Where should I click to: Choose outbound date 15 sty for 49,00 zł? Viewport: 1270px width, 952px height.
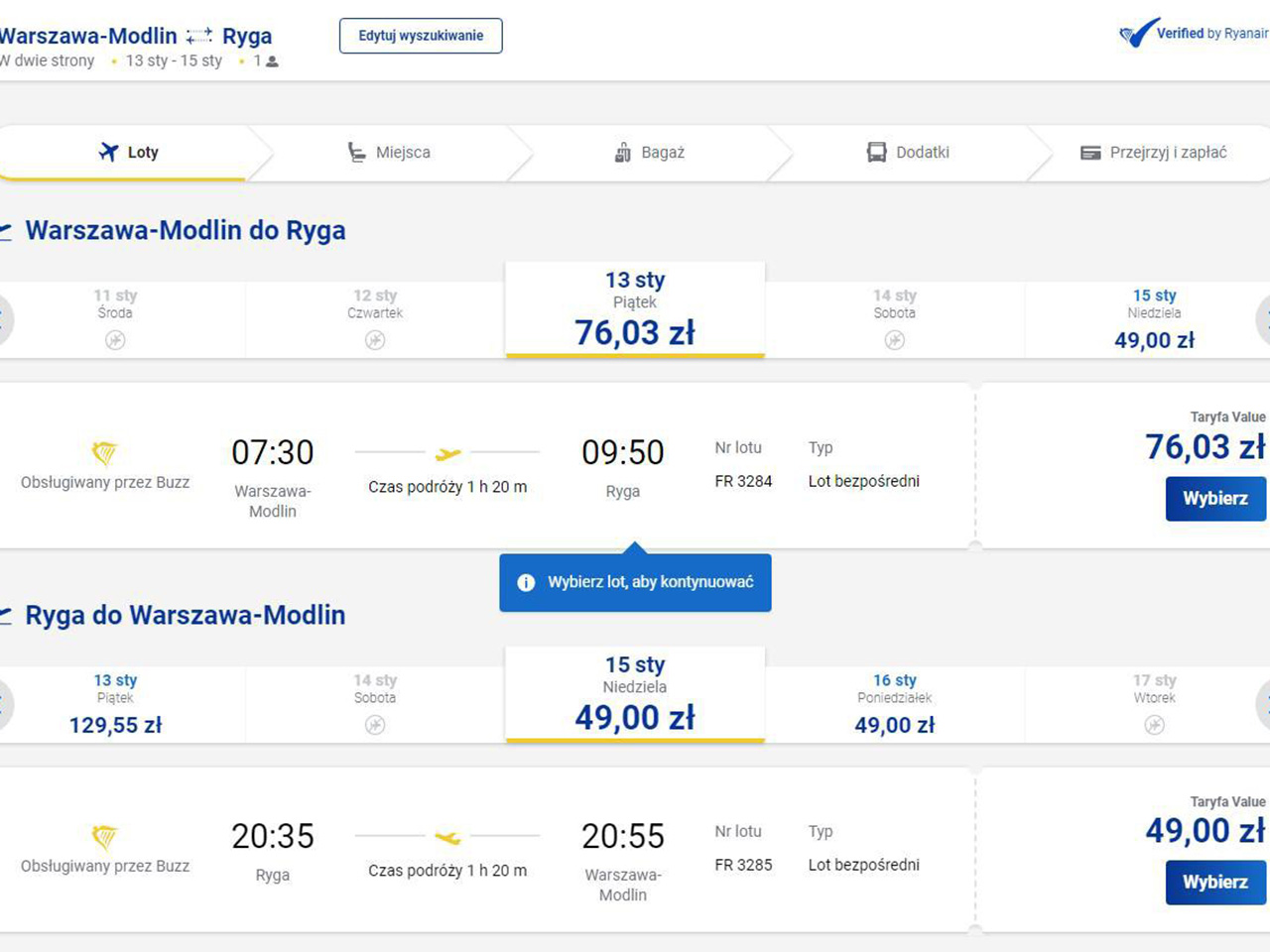[1154, 319]
